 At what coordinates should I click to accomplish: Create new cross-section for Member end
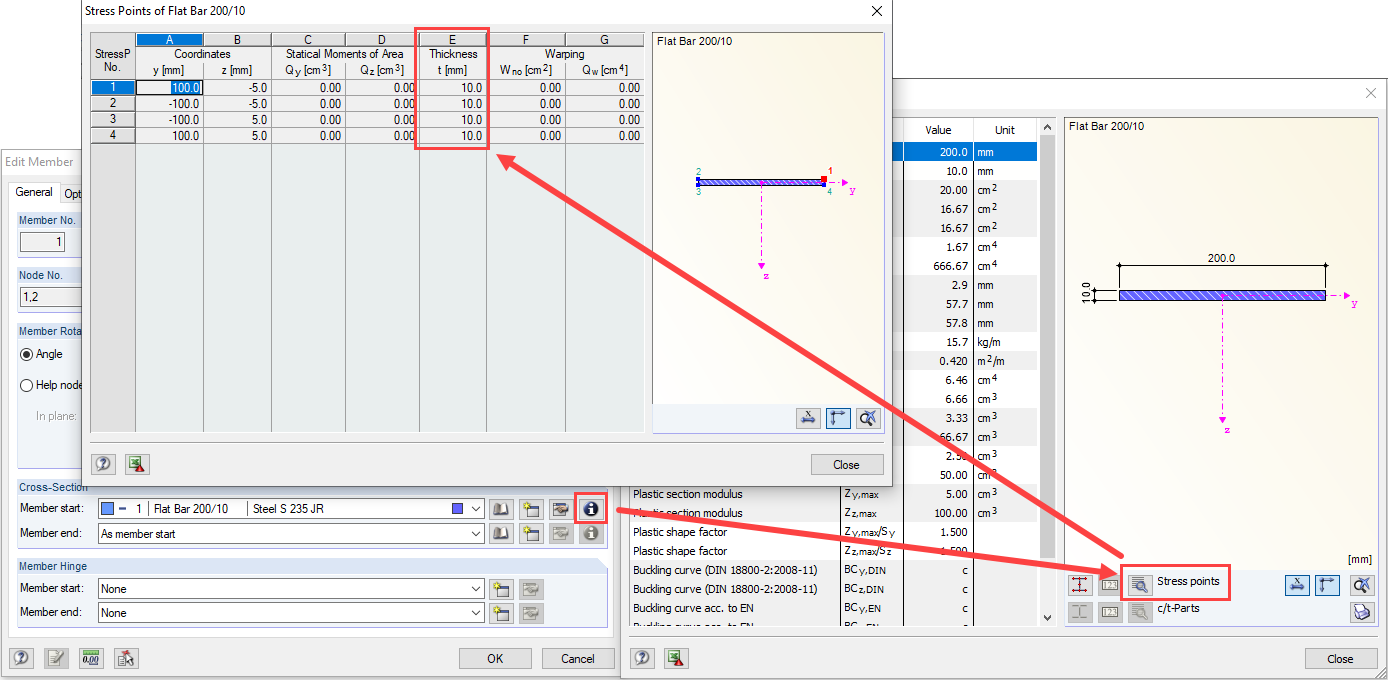(x=531, y=534)
